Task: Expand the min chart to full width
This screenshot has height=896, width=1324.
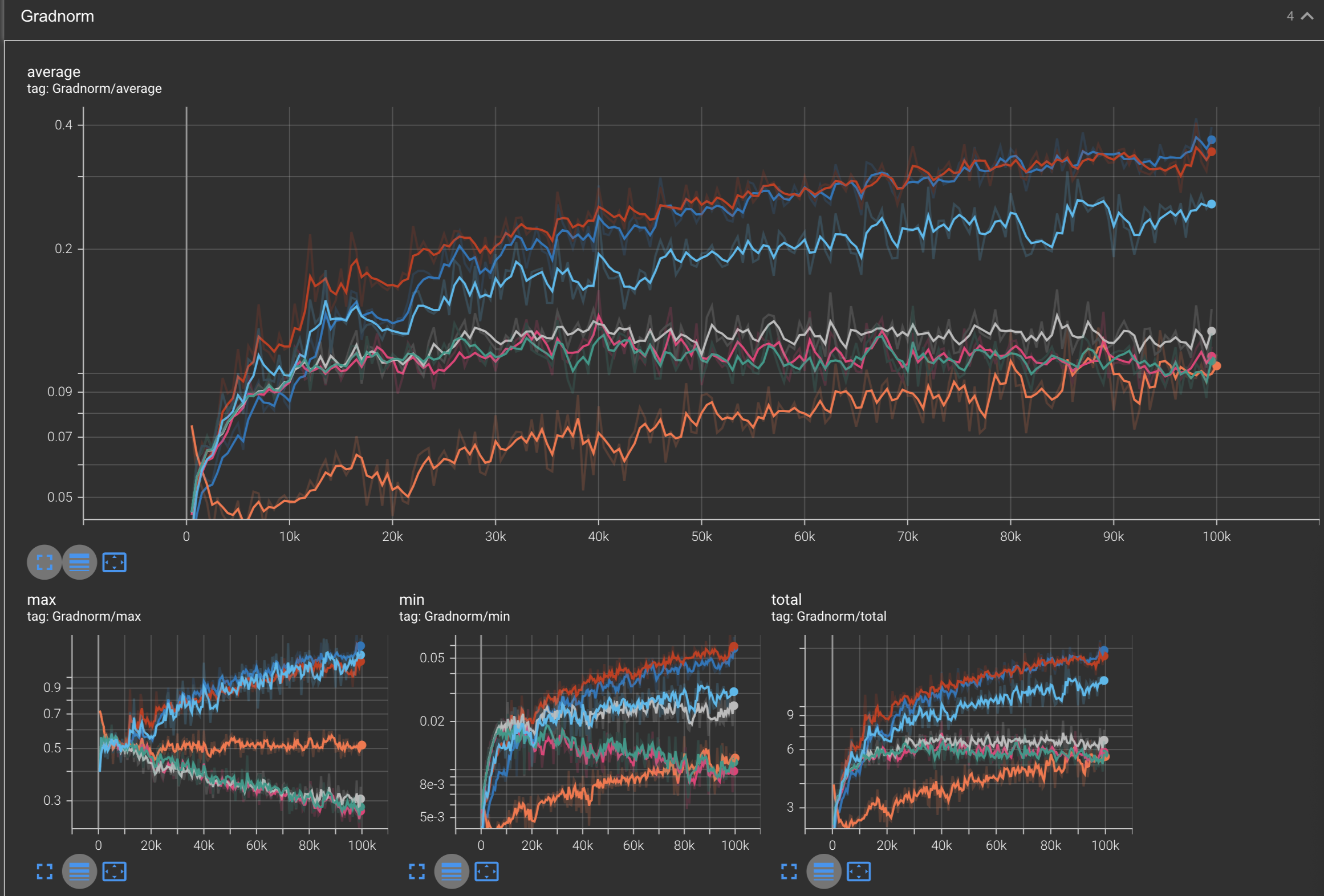Action: (x=417, y=871)
